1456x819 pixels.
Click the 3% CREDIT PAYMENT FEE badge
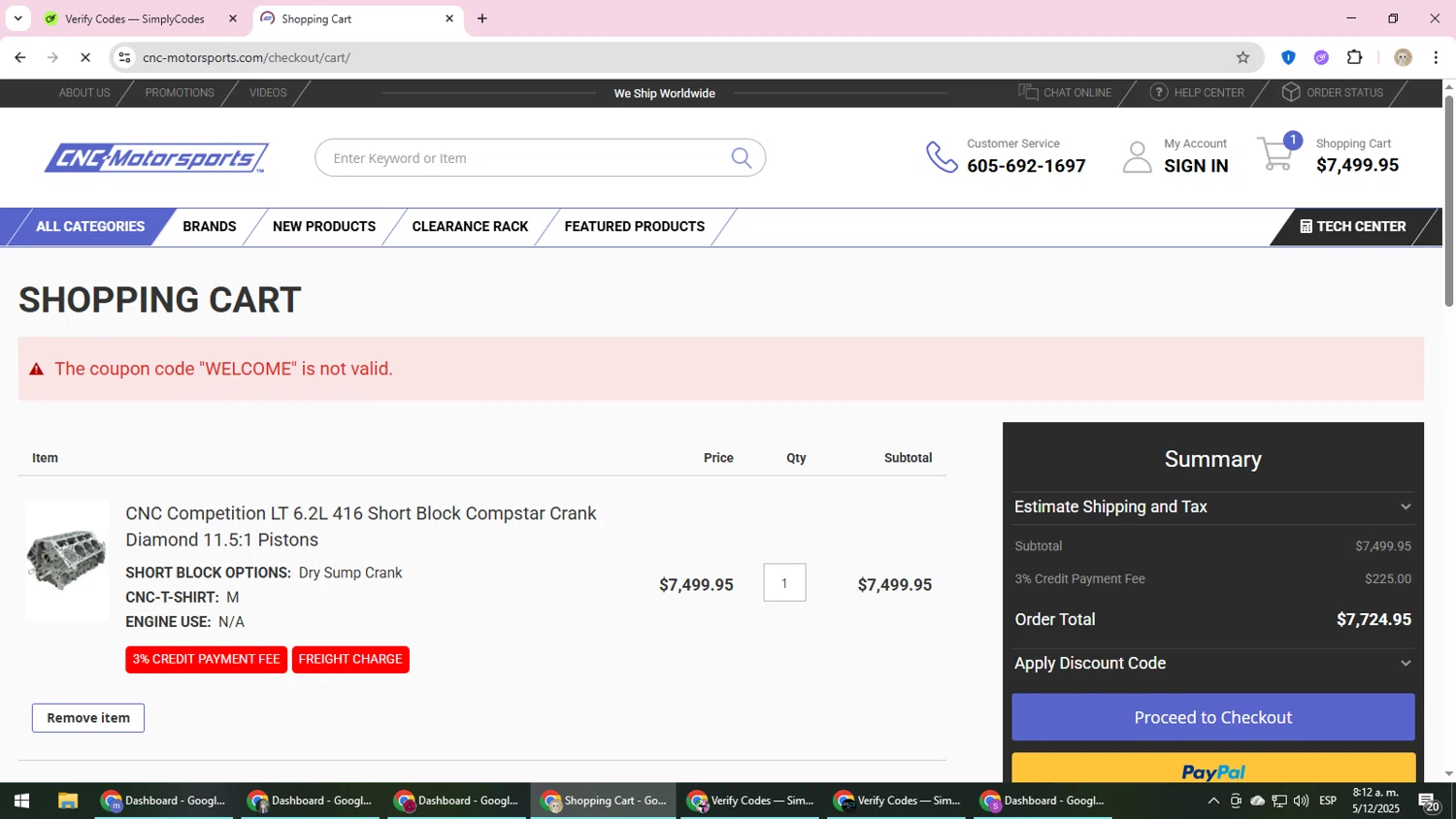(x=206, y=659)
